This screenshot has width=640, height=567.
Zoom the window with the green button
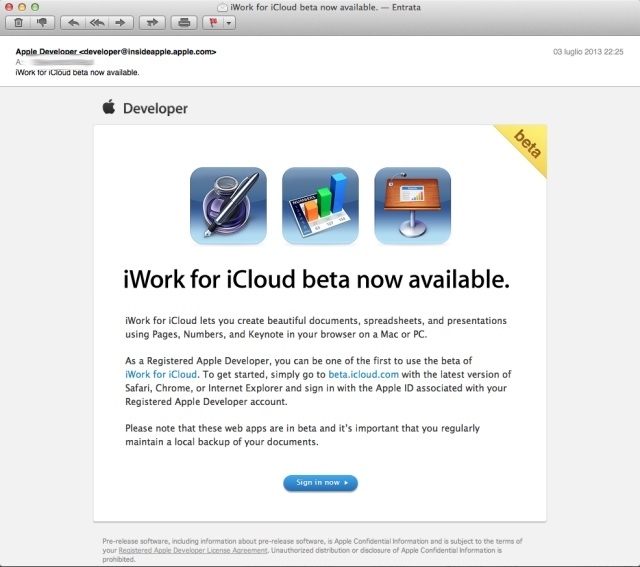[35, 7]
